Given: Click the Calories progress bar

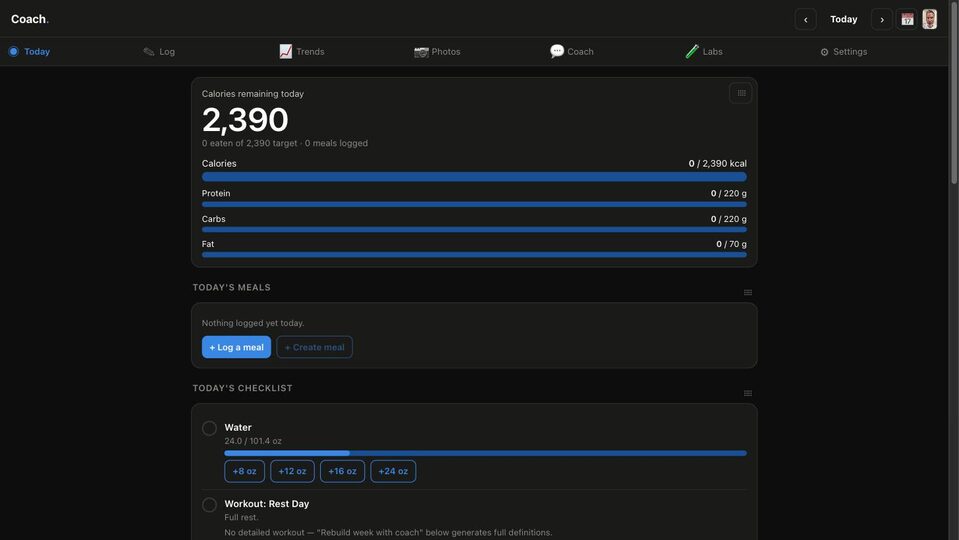Looking at the screenshot, I should 474,177.
